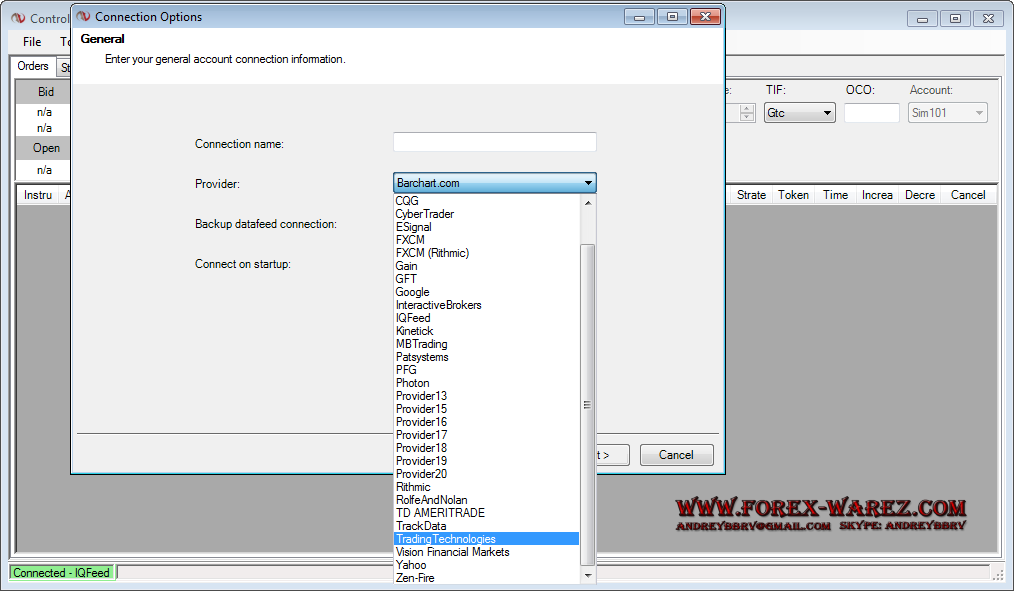Click the Connection name text field
The height and width of the screenshot is (591, 1014).
click(x=494, y=143)
